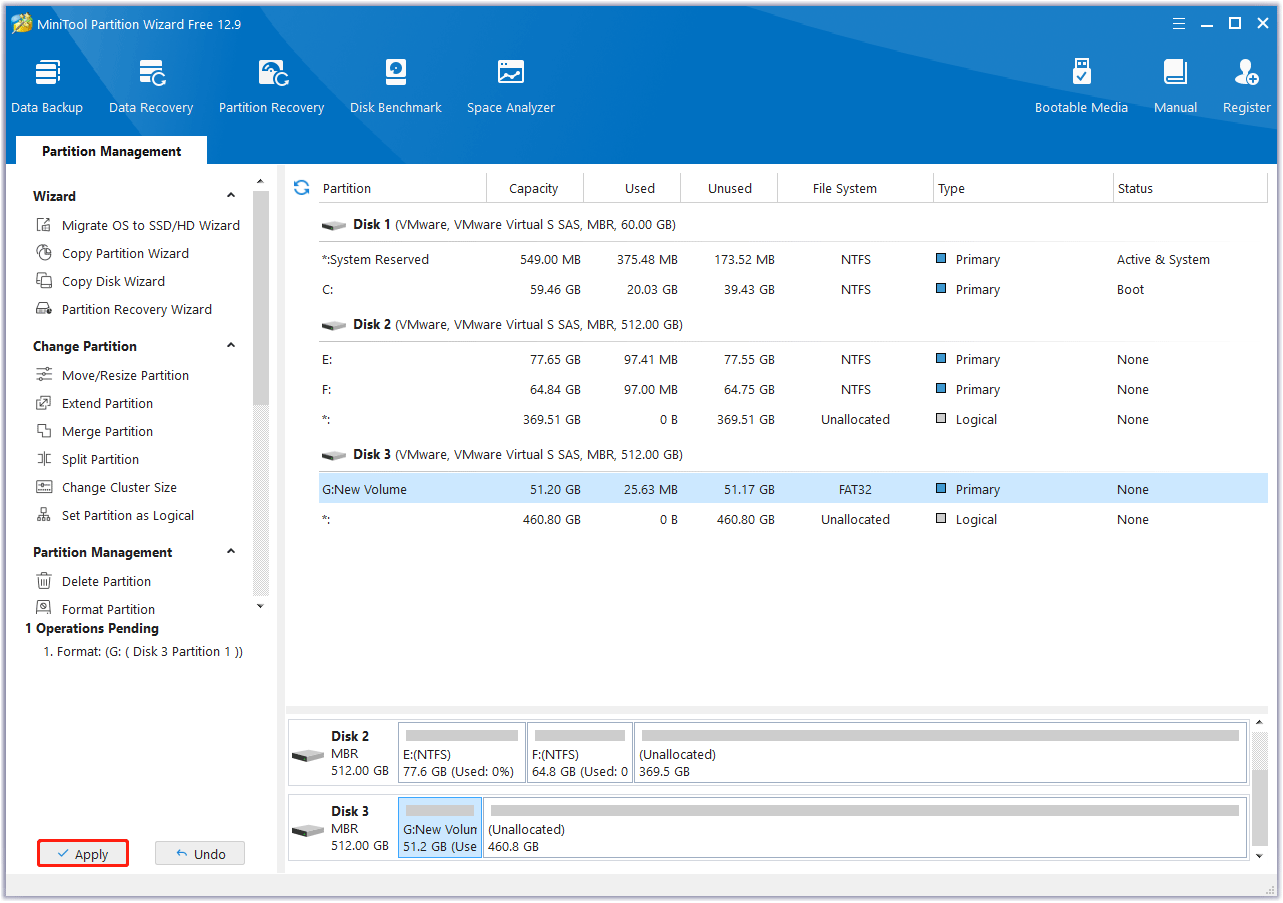The width and height of the screenshot is (1283, 903).
Task: Select the 369.51 GB unallocated row
Action: click(x=793, y=420)
